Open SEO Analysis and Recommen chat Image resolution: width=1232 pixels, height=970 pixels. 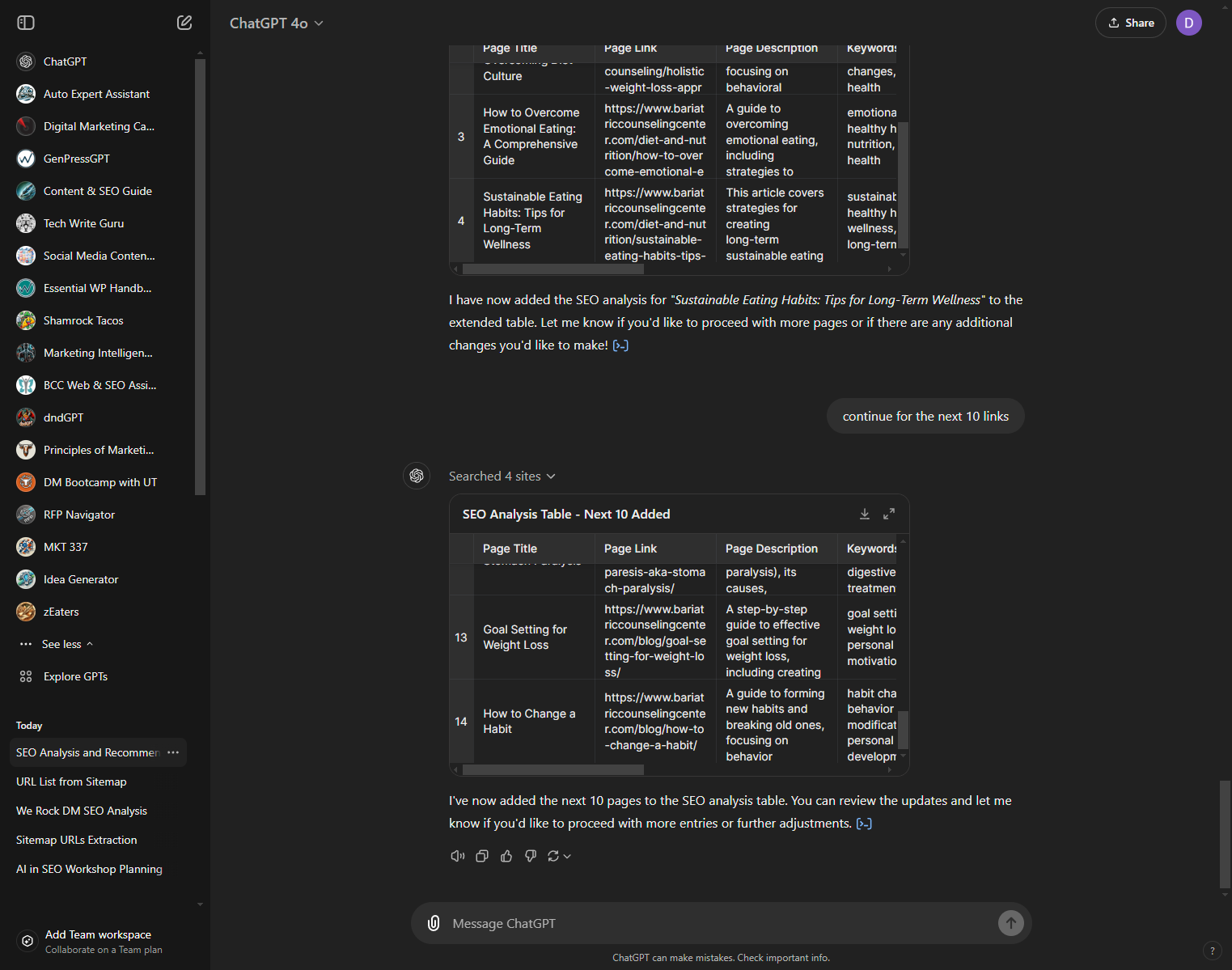(87, 752)
